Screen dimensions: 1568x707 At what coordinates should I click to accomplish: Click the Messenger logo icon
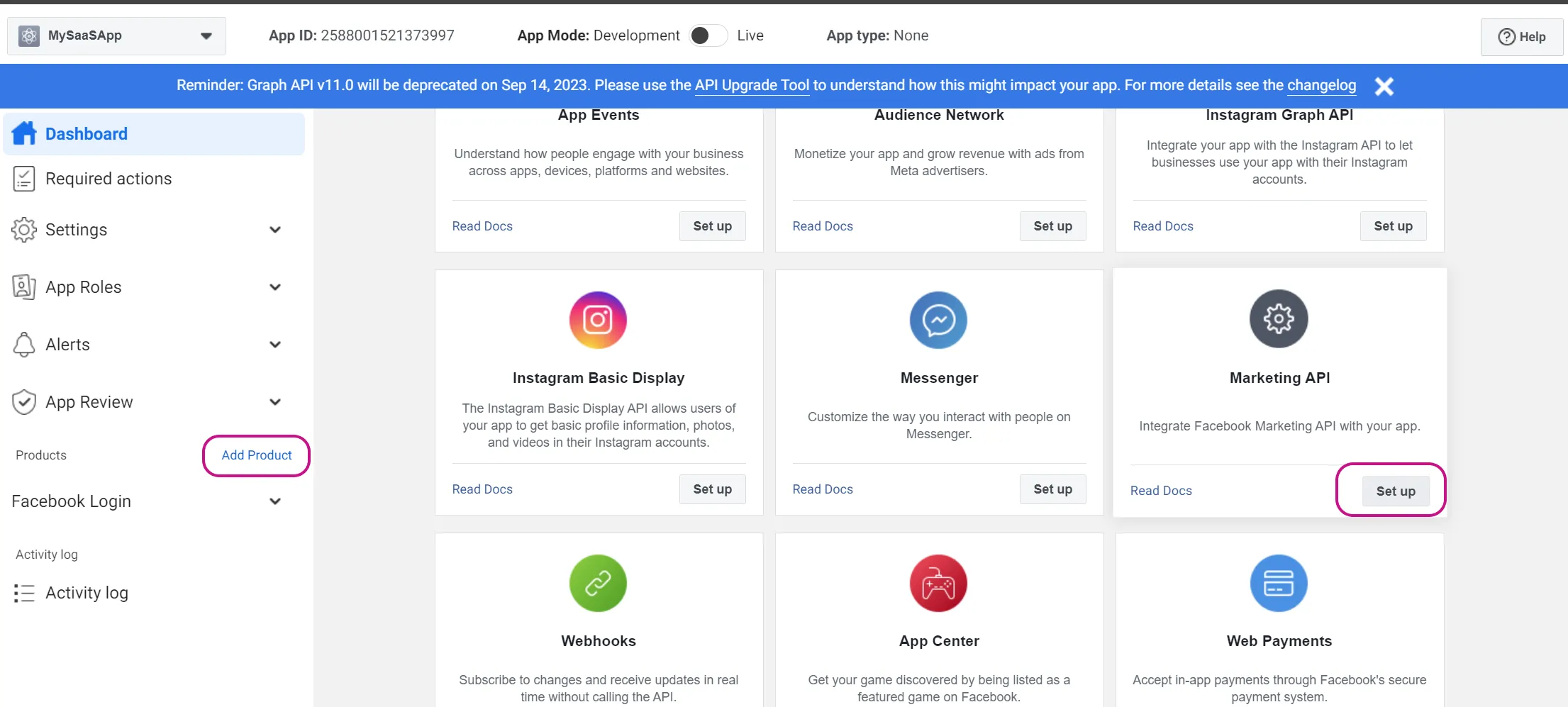938,320
